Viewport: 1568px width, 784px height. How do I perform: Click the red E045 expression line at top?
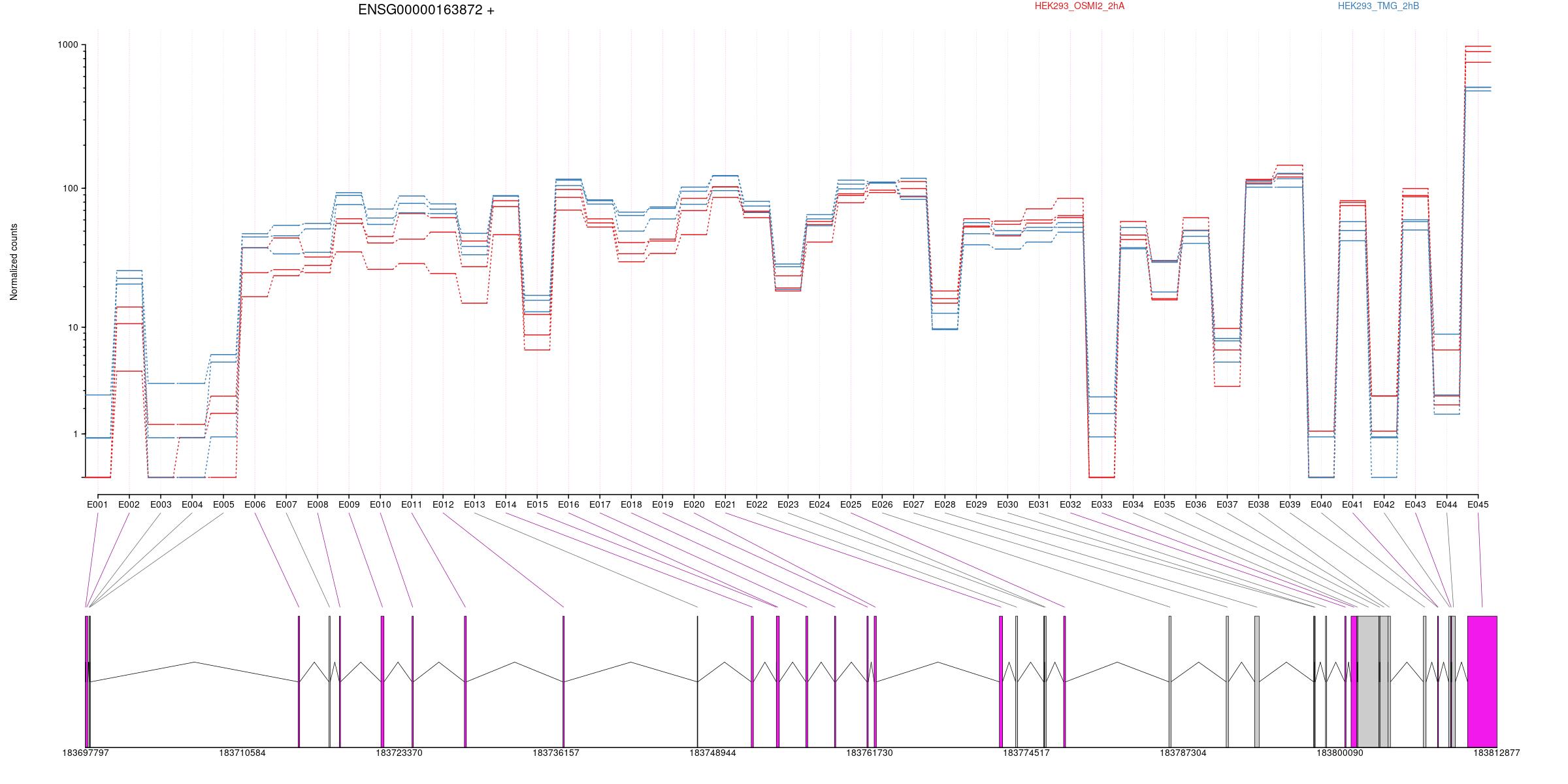(1478, 46)
